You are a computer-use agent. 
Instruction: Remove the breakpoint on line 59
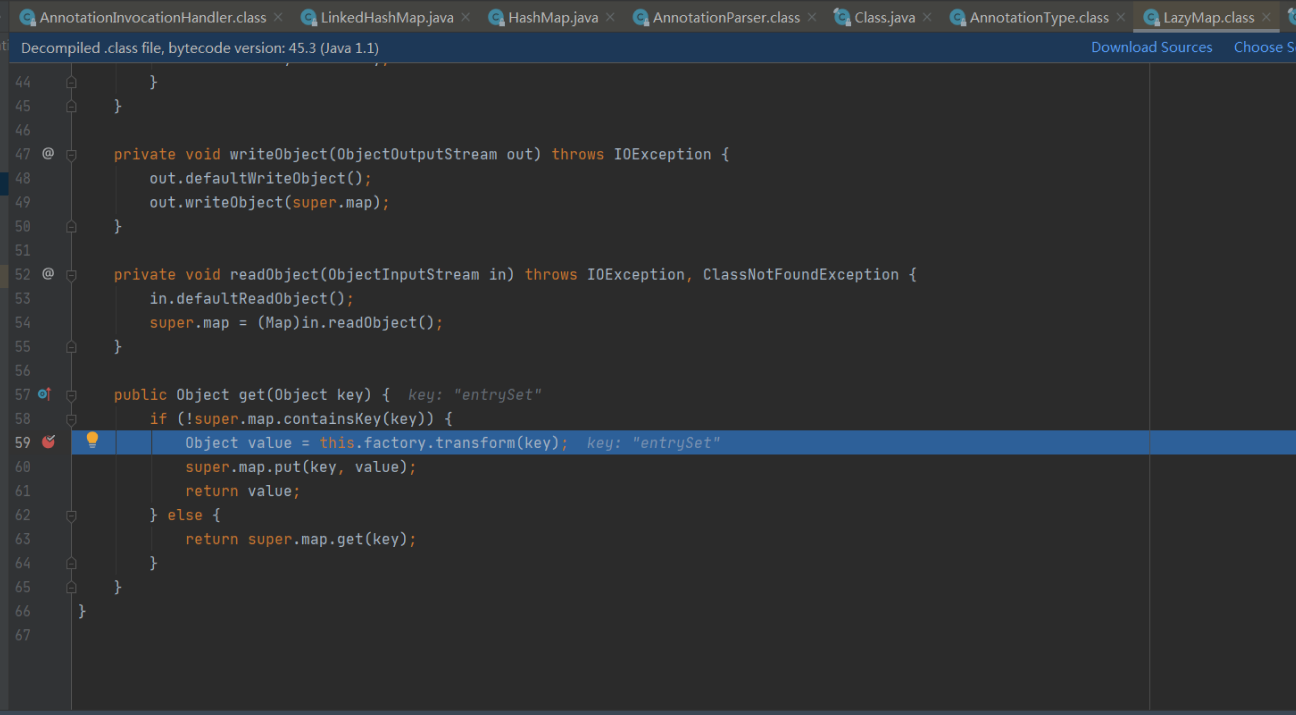[48, 442]
